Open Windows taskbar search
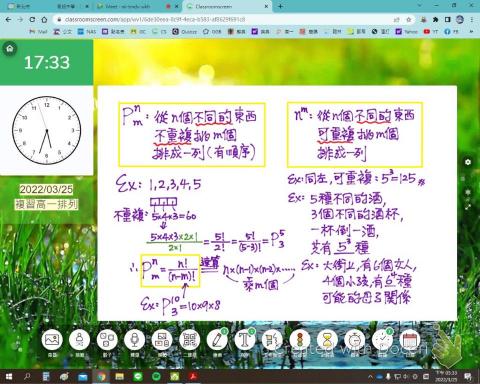The image size is (480, 384). (27, 377)
